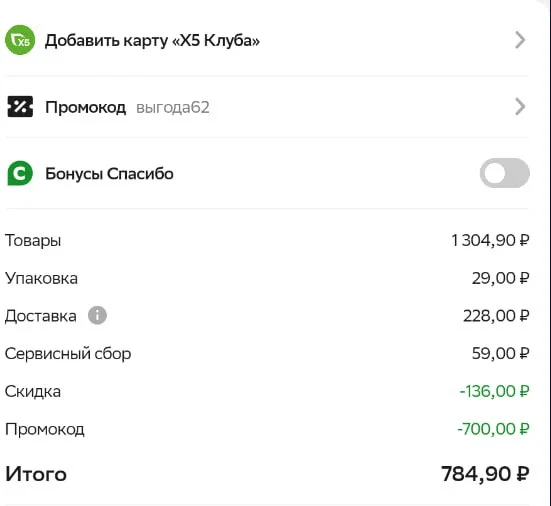Expand the Добавить карту X5 Клуба chevron
The height and width of the screenshot is (506, 551).
520,40
